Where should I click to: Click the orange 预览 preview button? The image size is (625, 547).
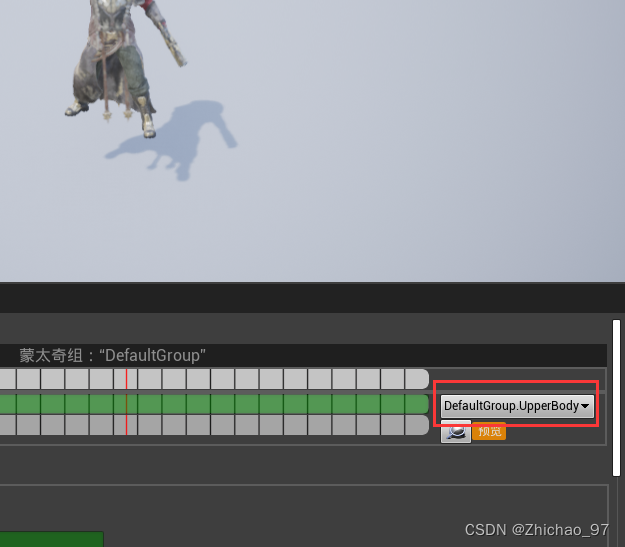coord(489,431)
